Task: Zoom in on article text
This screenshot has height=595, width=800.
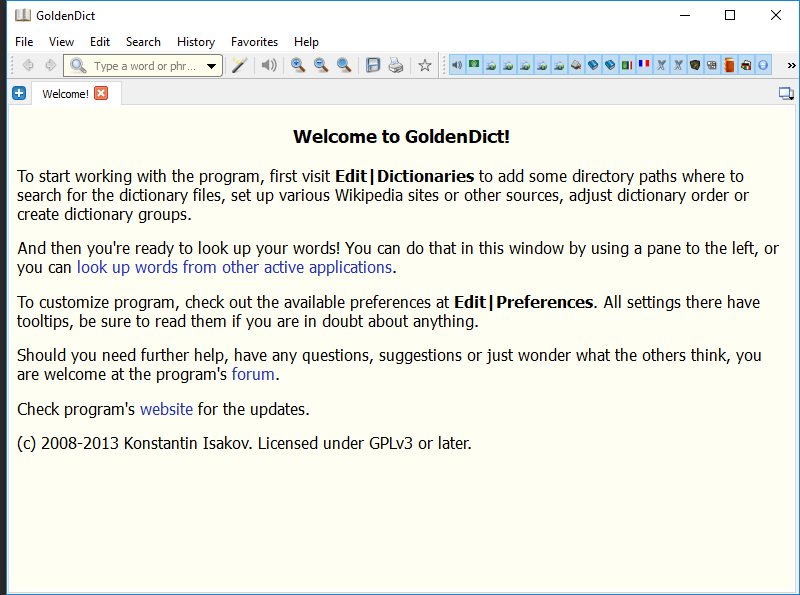Action: point(298,64)
